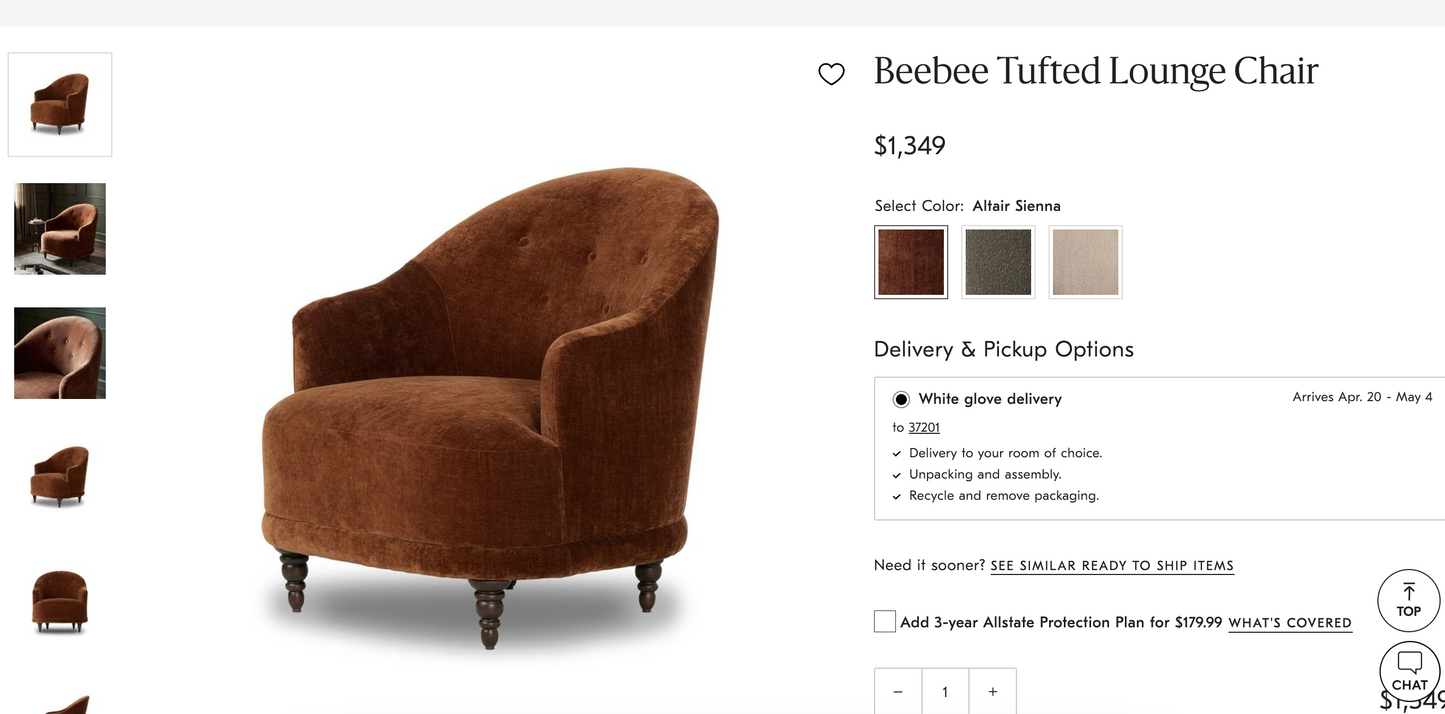Click the main chair product image
Screen dimensions: 1445x714
pyautogui.click(x=490, y=405)
